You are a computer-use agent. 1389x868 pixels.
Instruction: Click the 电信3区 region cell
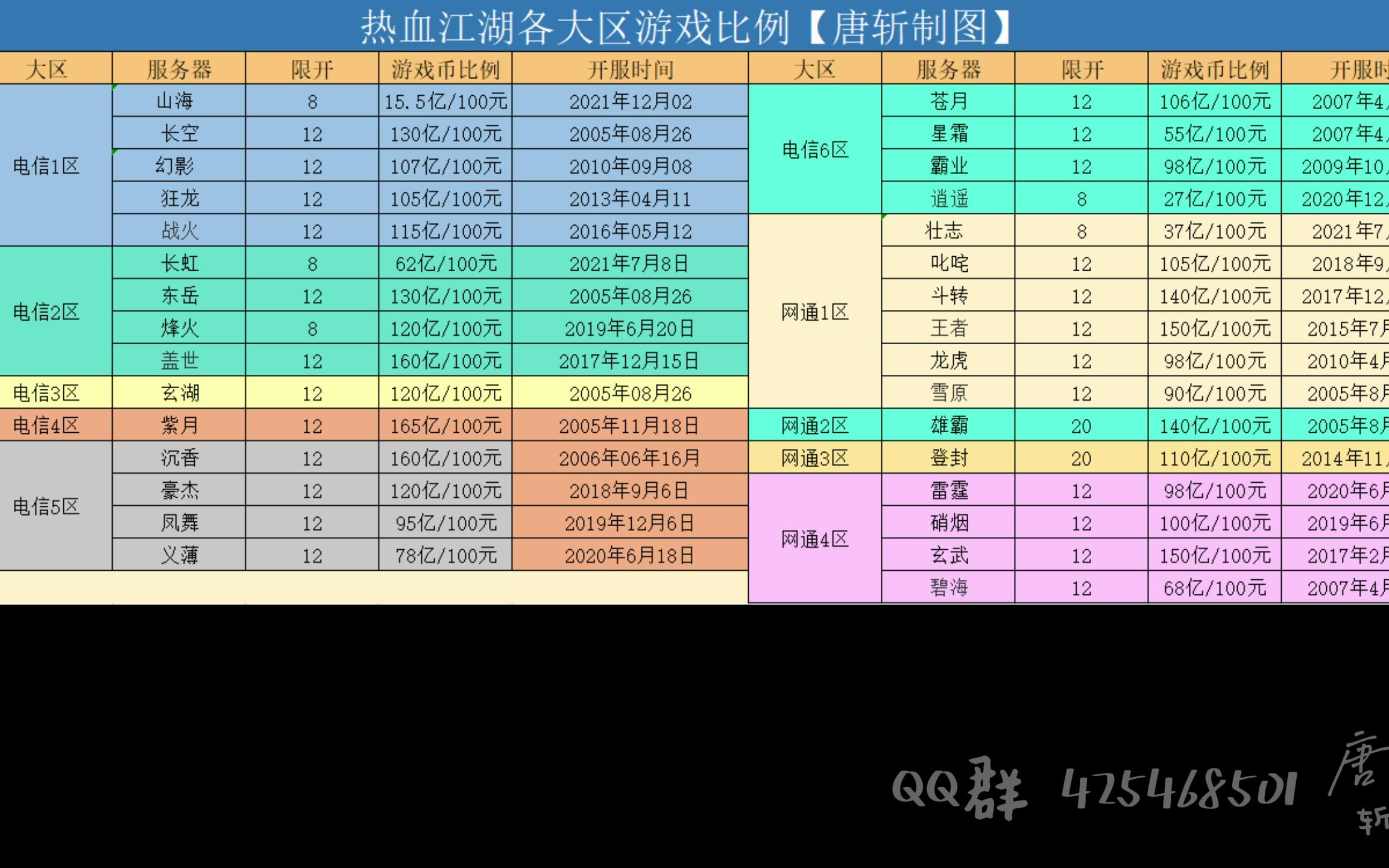pos(55,393)
